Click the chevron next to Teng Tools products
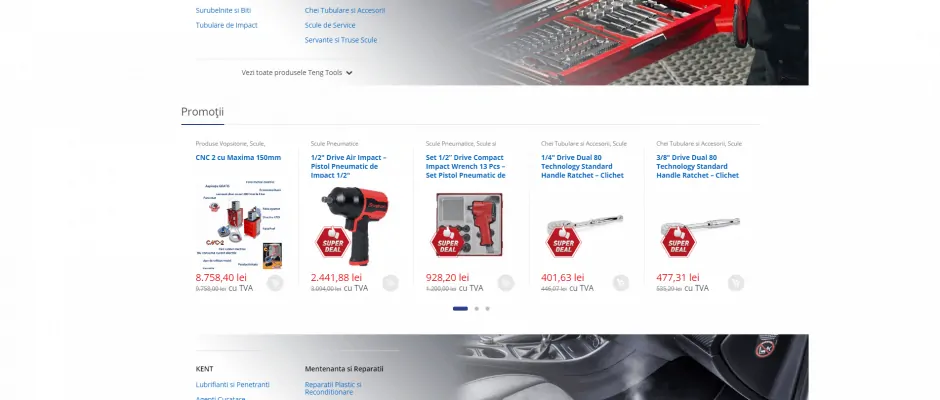The height and width of the screenshot is (400, 940). [349, 73]
